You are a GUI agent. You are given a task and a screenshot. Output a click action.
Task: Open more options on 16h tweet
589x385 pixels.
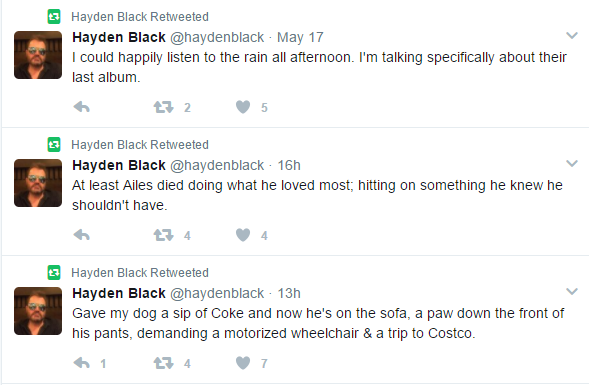point(572,164)
